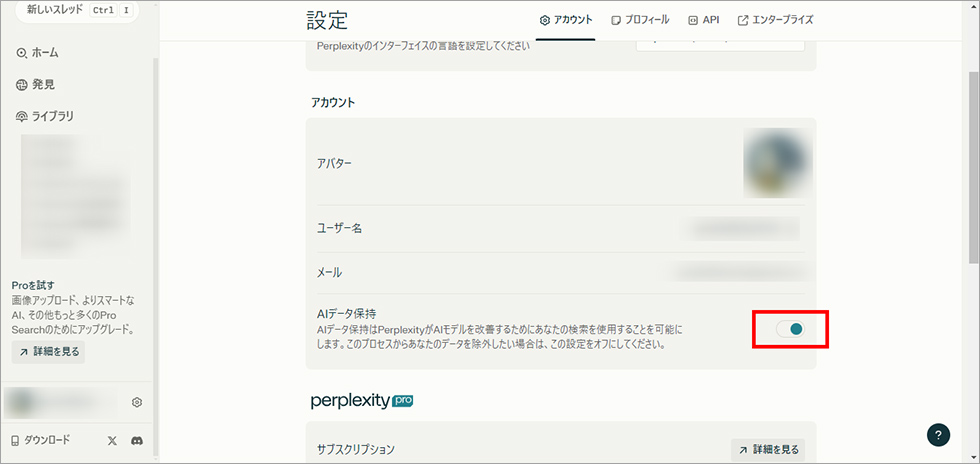Click the 設定 page title
980x464 pixels.
(x=328, y=20)
